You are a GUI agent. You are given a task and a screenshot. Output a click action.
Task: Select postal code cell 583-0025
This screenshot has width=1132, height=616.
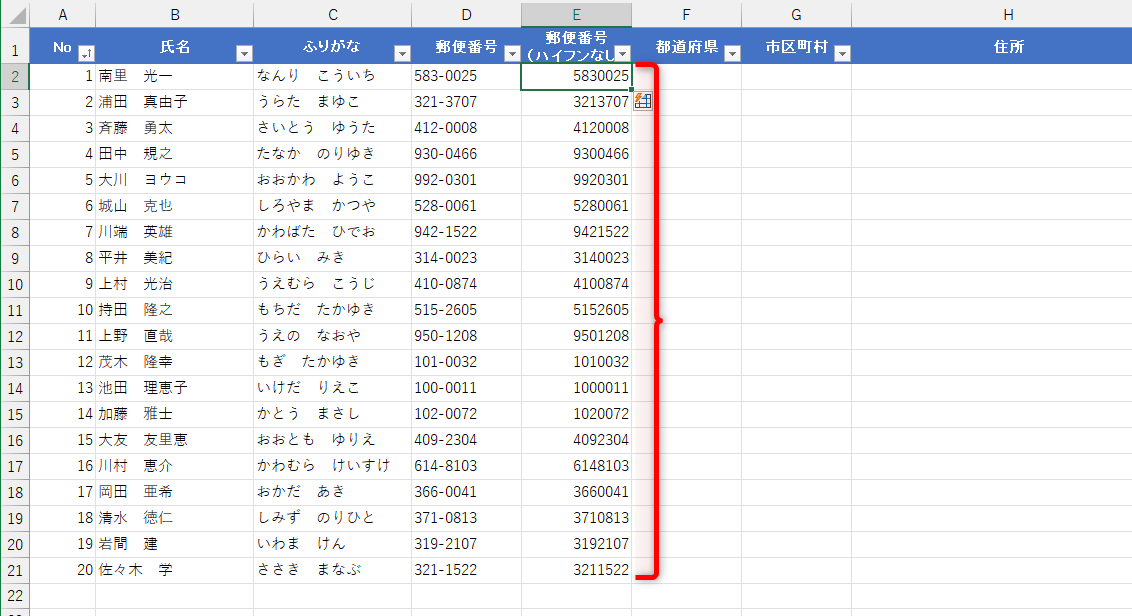tap(466, 76)
